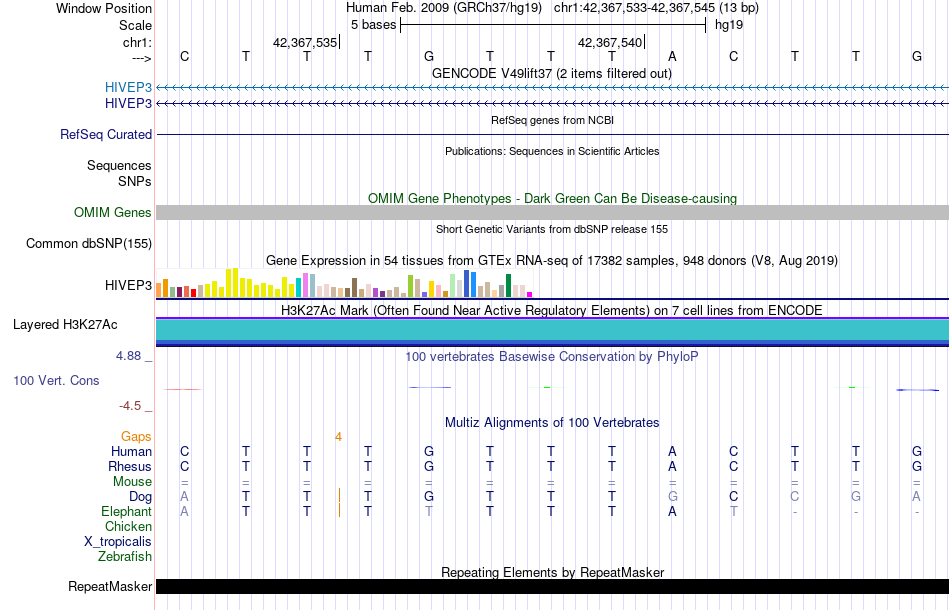Click the hg19 label beside the scale bar
The image size is (950, 610).
point(729,25)
